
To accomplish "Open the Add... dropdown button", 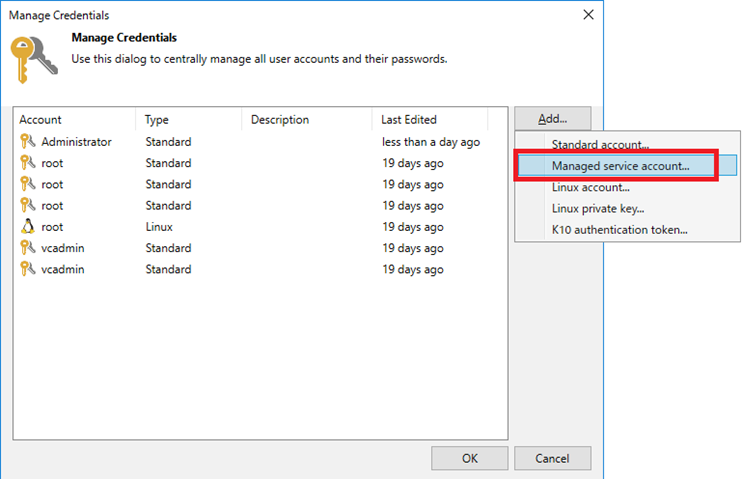I will [552, 118].
